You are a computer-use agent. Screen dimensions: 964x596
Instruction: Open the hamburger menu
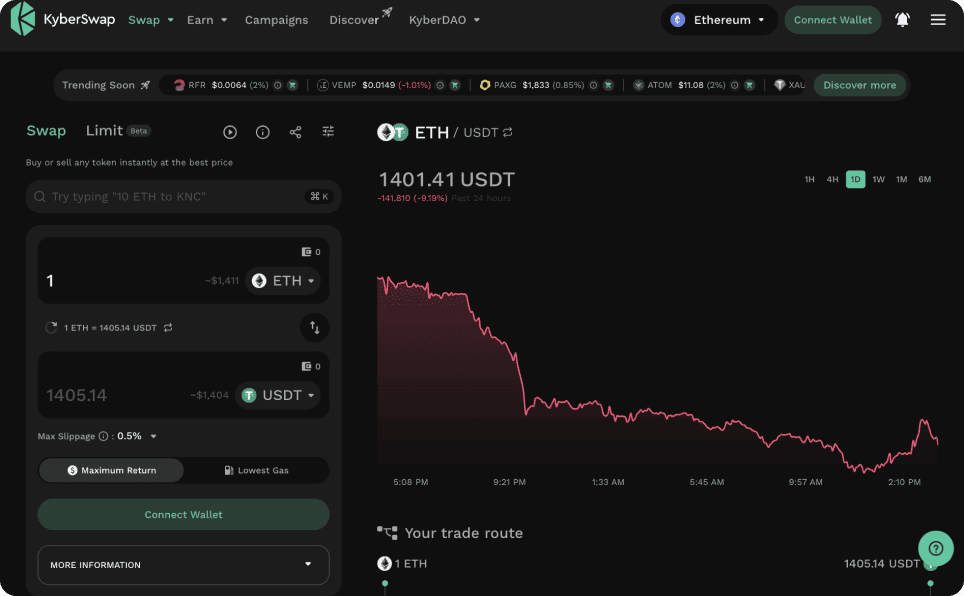click(938, 20)
